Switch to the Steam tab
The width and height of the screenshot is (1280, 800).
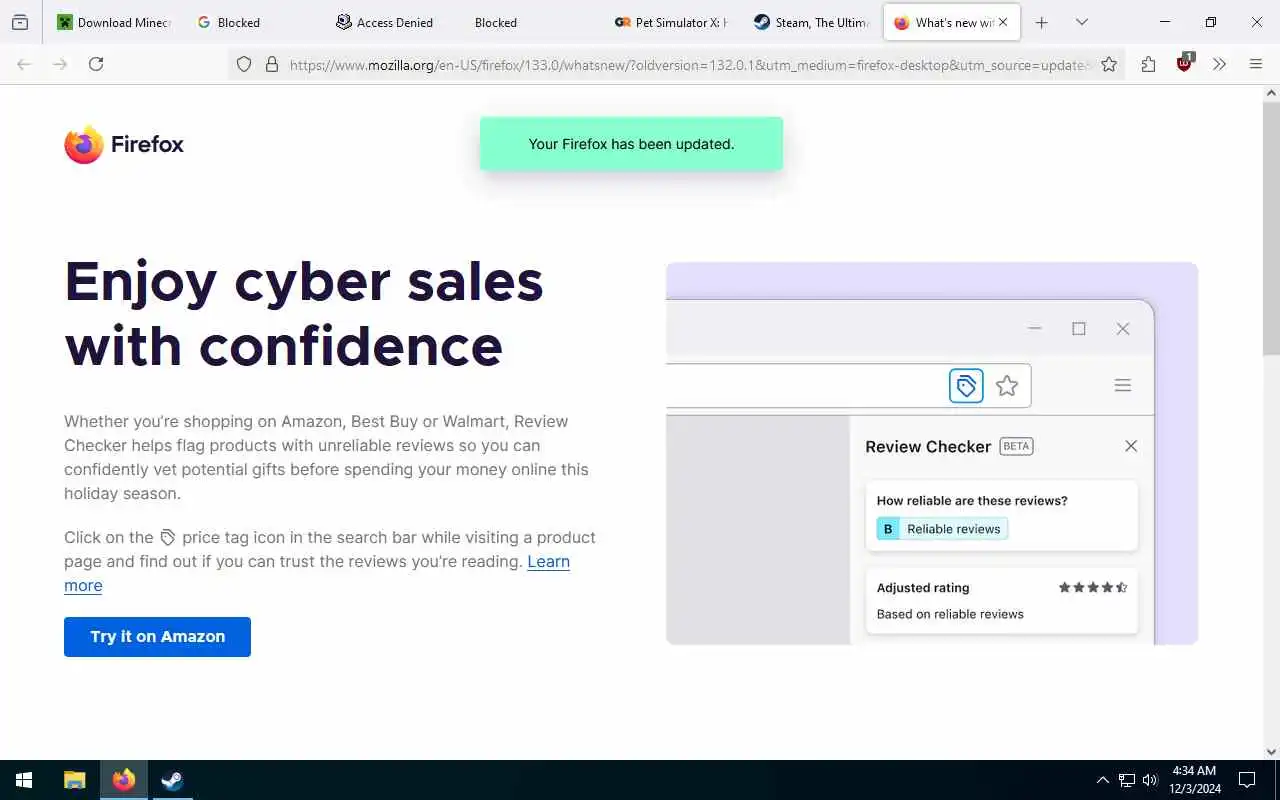pyautogui.click(x=811, y=22)
